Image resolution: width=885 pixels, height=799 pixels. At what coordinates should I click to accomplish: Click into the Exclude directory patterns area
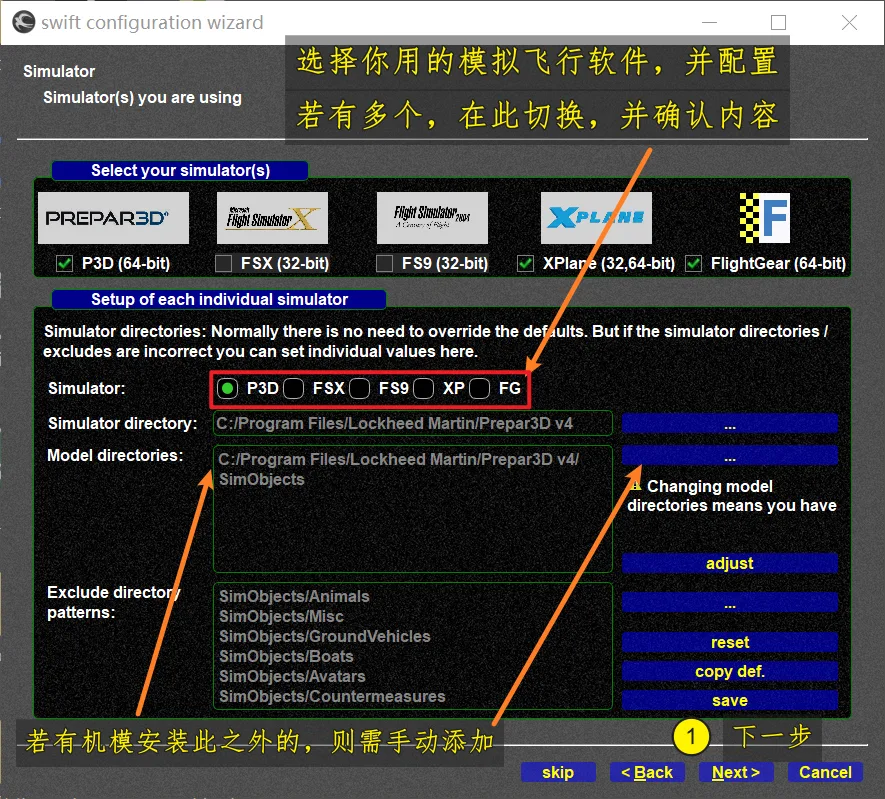(413, 646)
